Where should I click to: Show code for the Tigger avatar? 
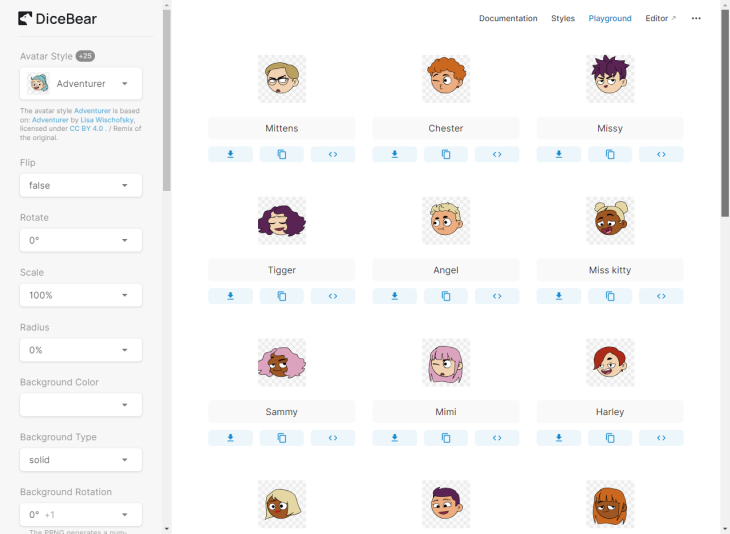click(333, 296)
